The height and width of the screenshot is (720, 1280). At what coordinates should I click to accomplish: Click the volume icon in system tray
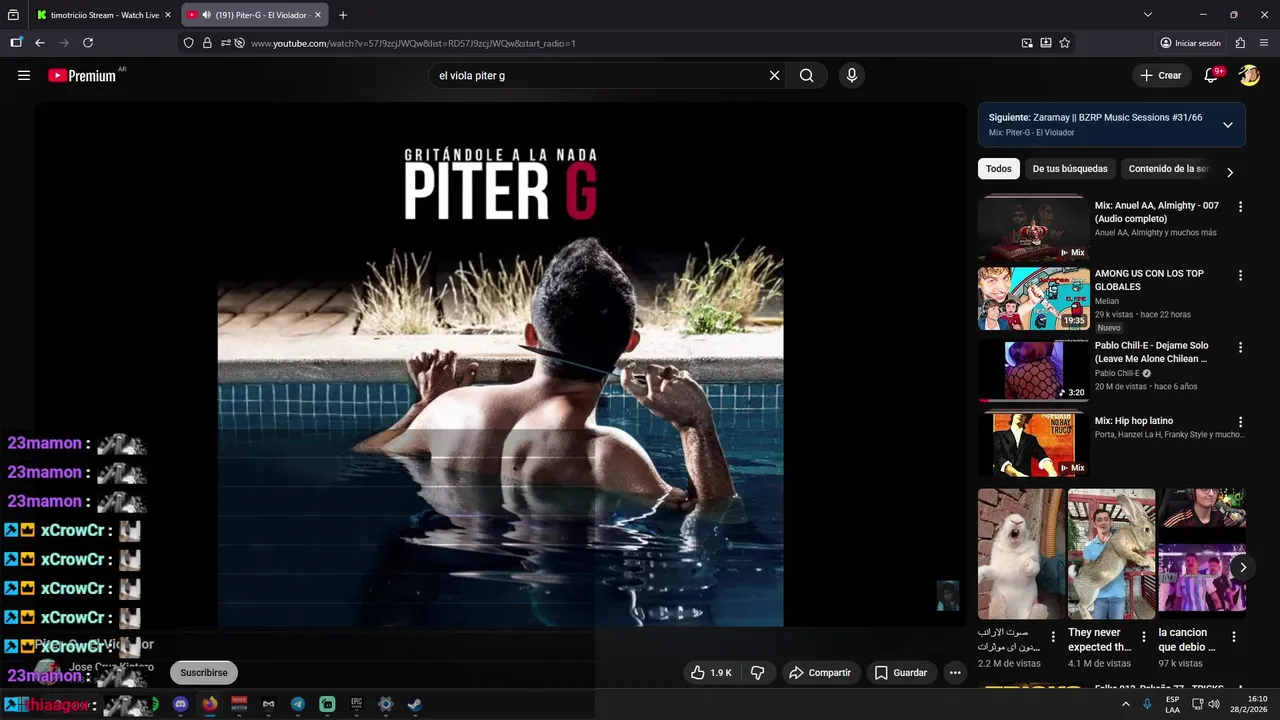point(1214,704)
